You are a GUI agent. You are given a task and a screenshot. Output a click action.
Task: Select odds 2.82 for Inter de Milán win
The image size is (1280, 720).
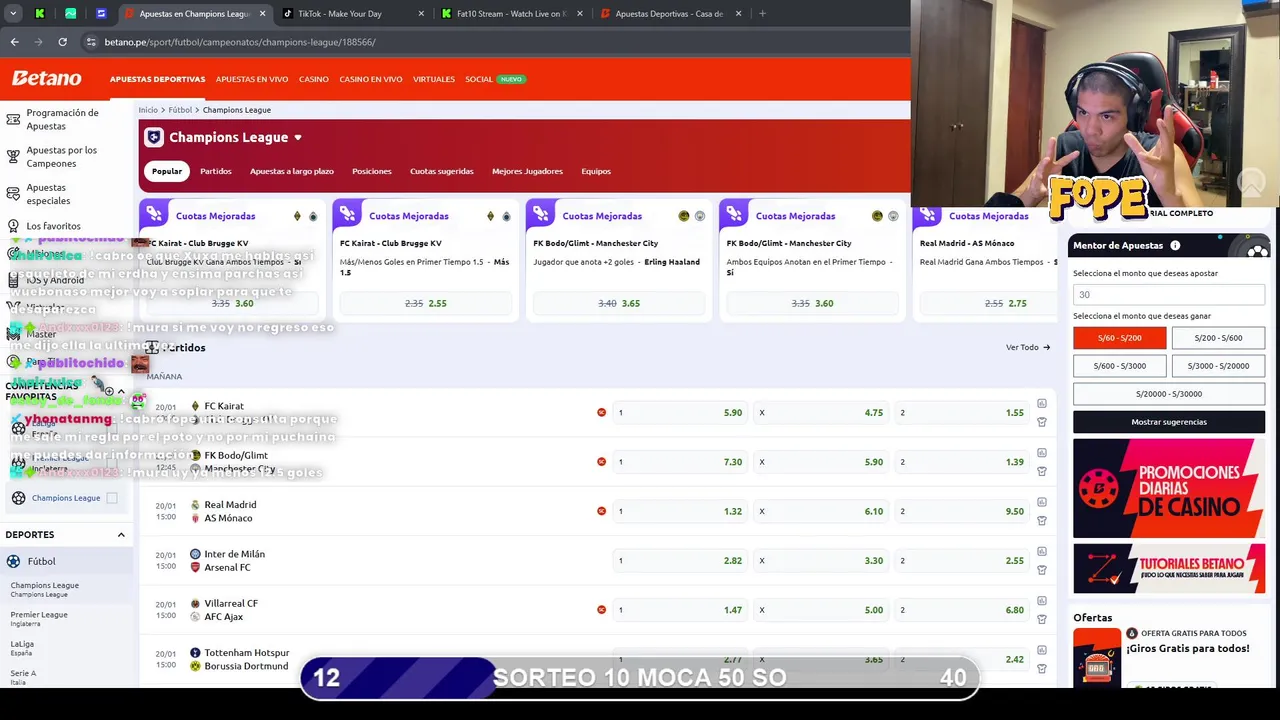click(x=681, y=560)
